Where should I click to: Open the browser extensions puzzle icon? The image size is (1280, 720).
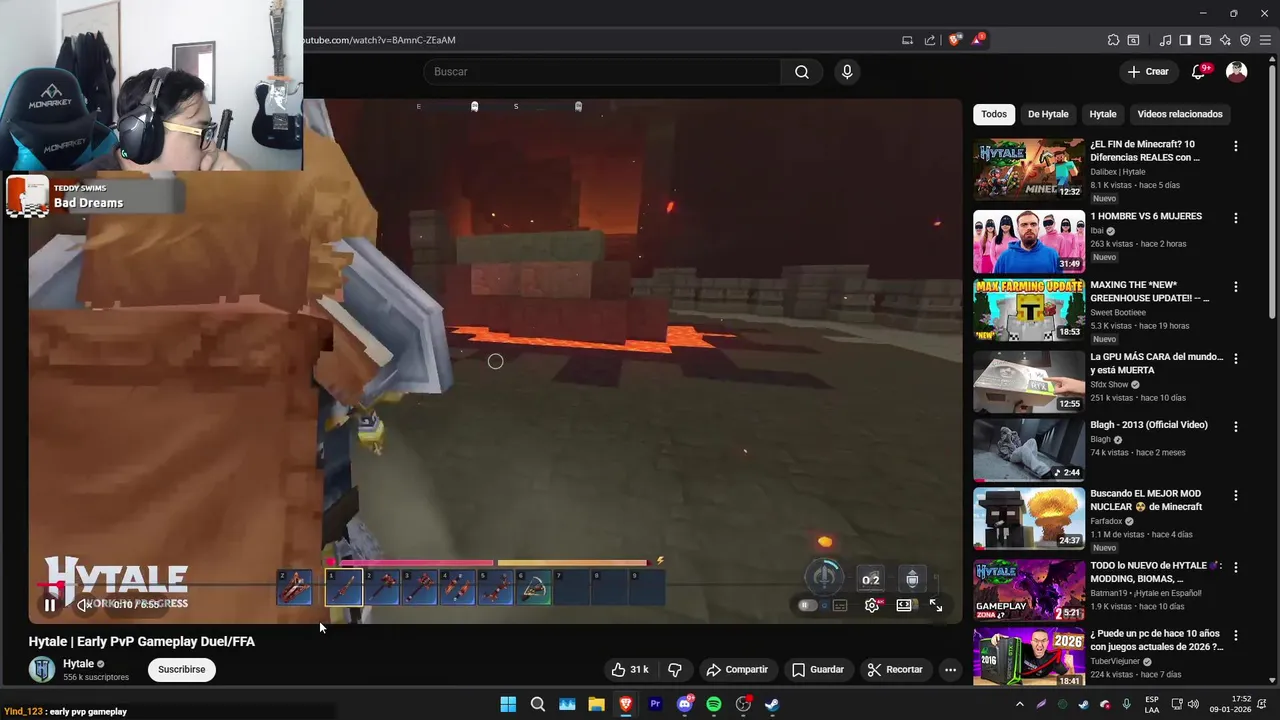[1113, 40]
